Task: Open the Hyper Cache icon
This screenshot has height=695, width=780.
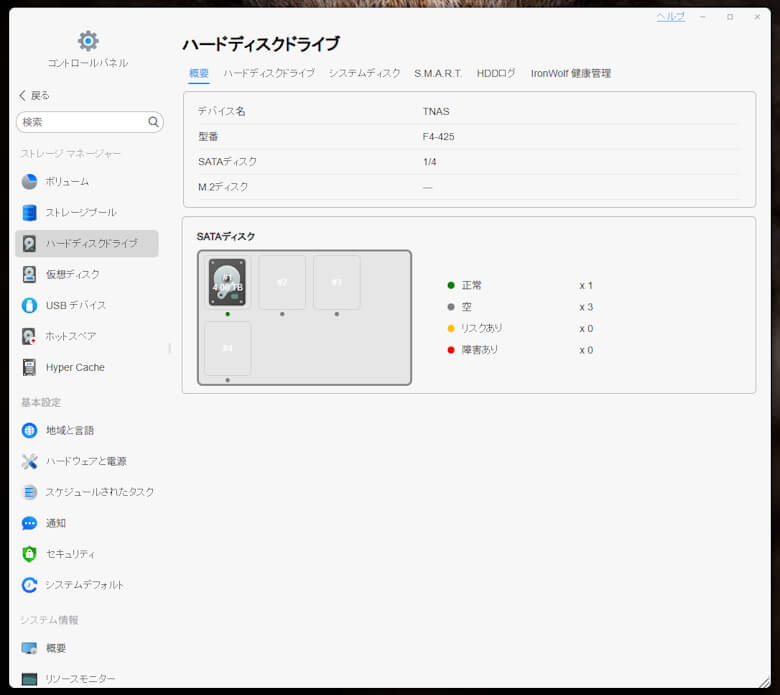Action: tap(29, 367)
